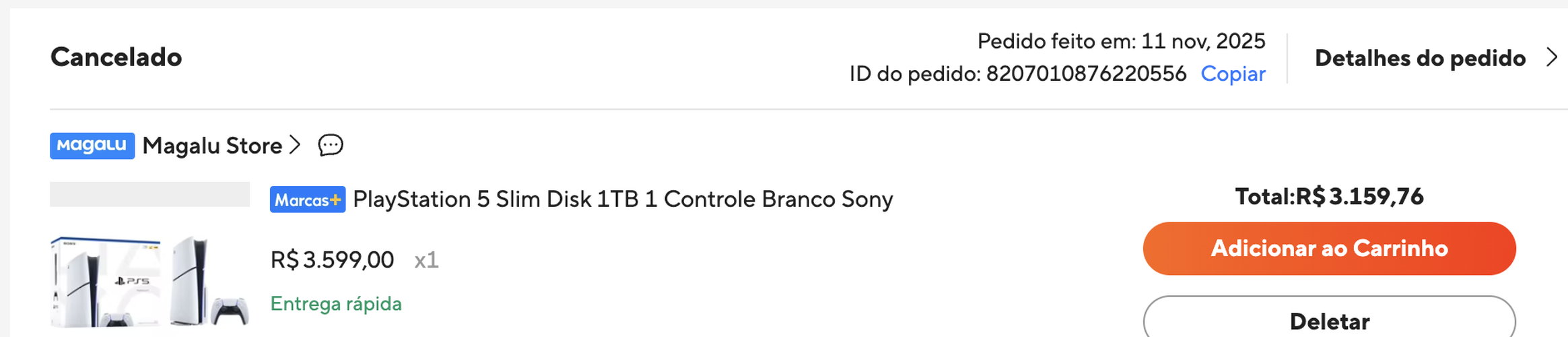Click the x1 quantity indicator

(x=426, y=259)
